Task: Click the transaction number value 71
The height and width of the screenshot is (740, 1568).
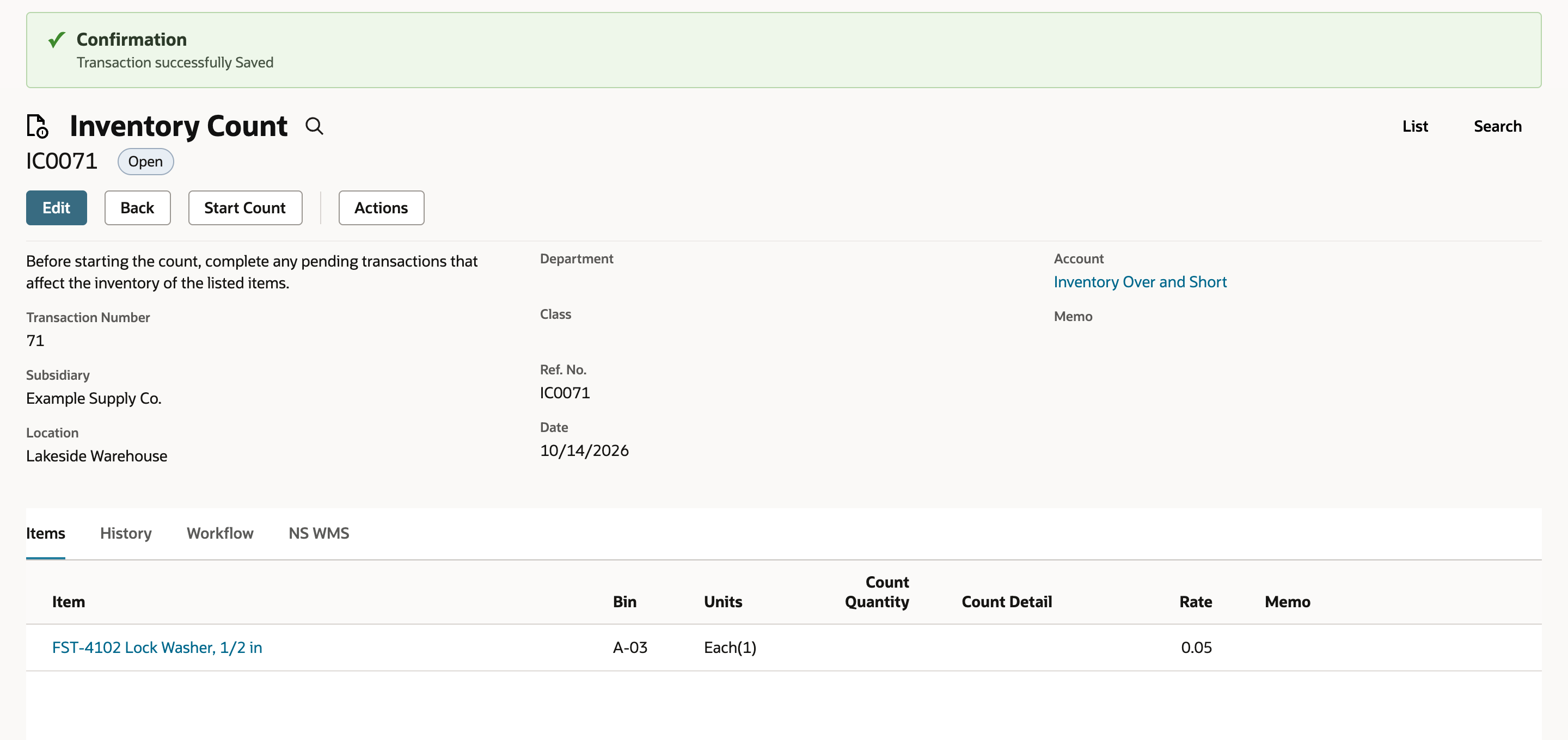Action: pos(35,340)
